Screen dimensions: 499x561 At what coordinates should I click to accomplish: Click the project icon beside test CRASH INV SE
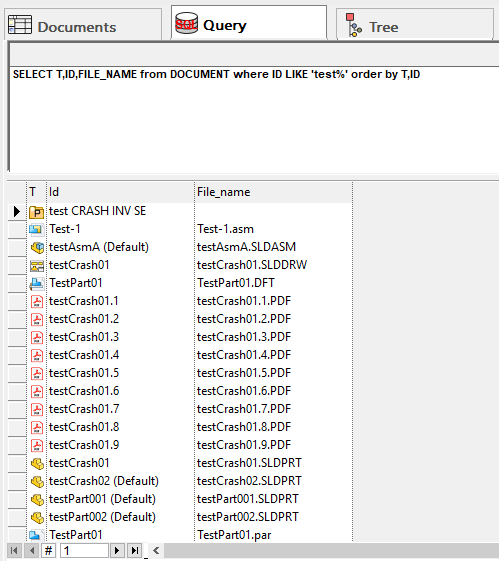point(36,212)
